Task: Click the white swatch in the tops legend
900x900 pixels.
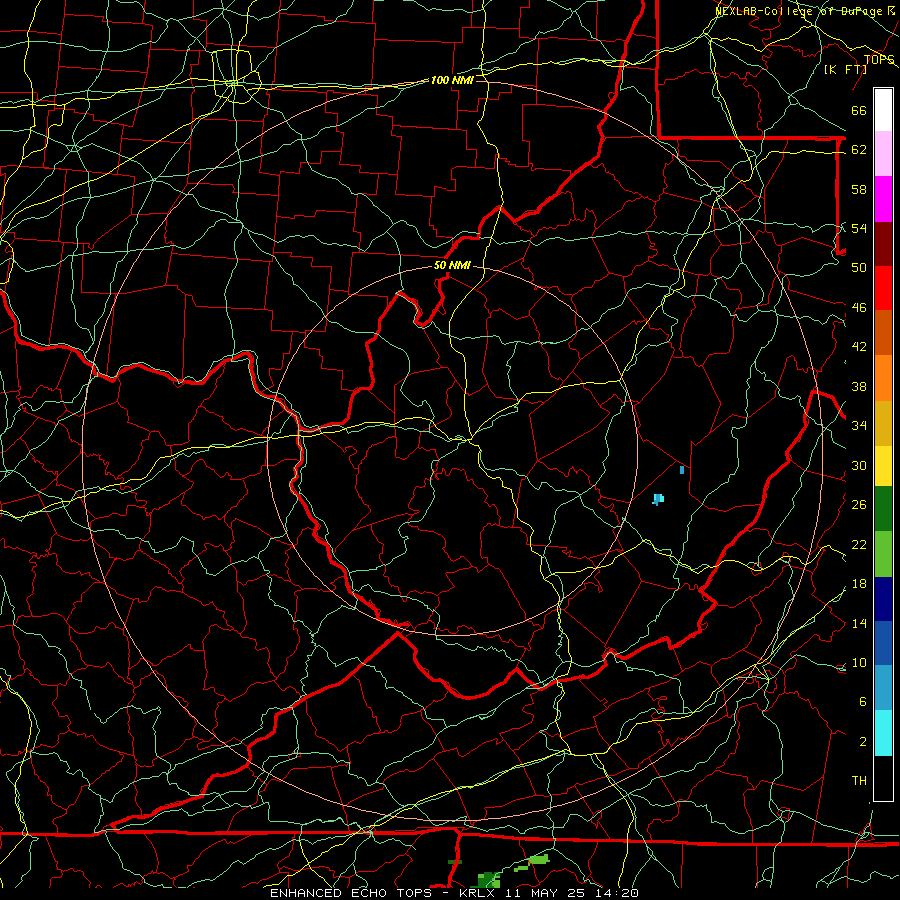Action: 883,110
